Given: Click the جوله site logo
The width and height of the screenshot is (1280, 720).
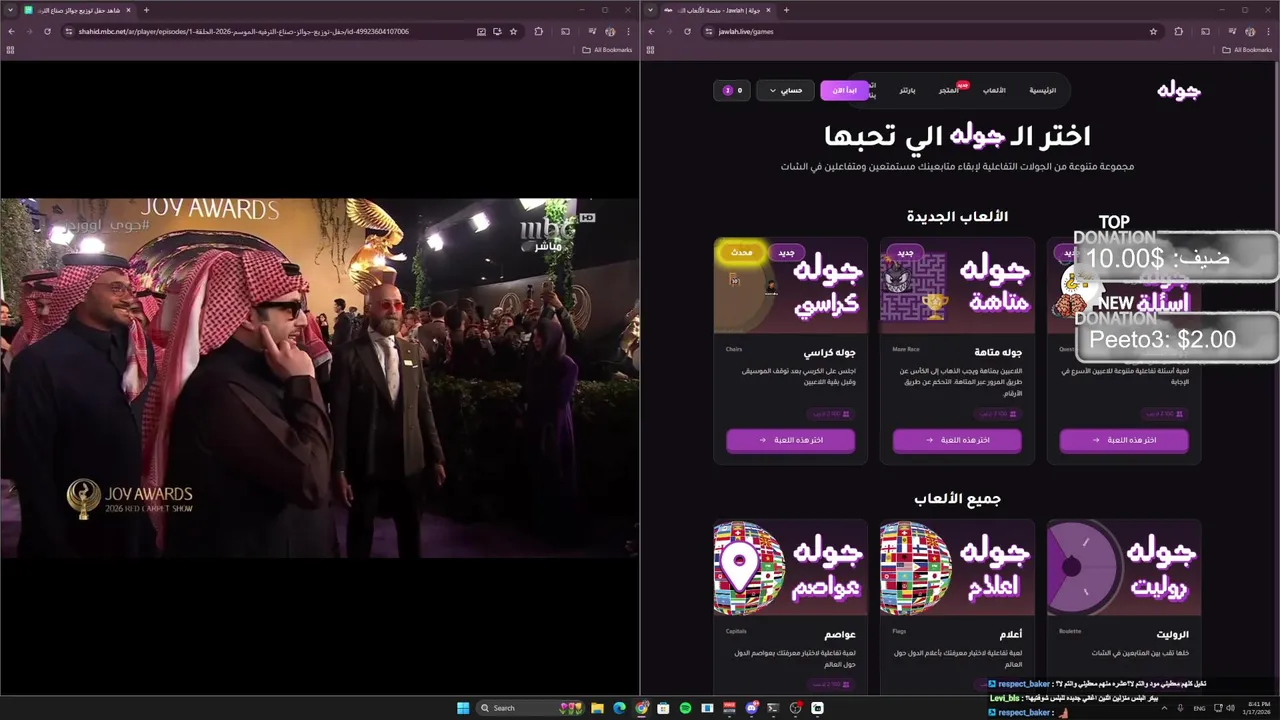Looking at the screenshot, I should (x=1179, y=90).
